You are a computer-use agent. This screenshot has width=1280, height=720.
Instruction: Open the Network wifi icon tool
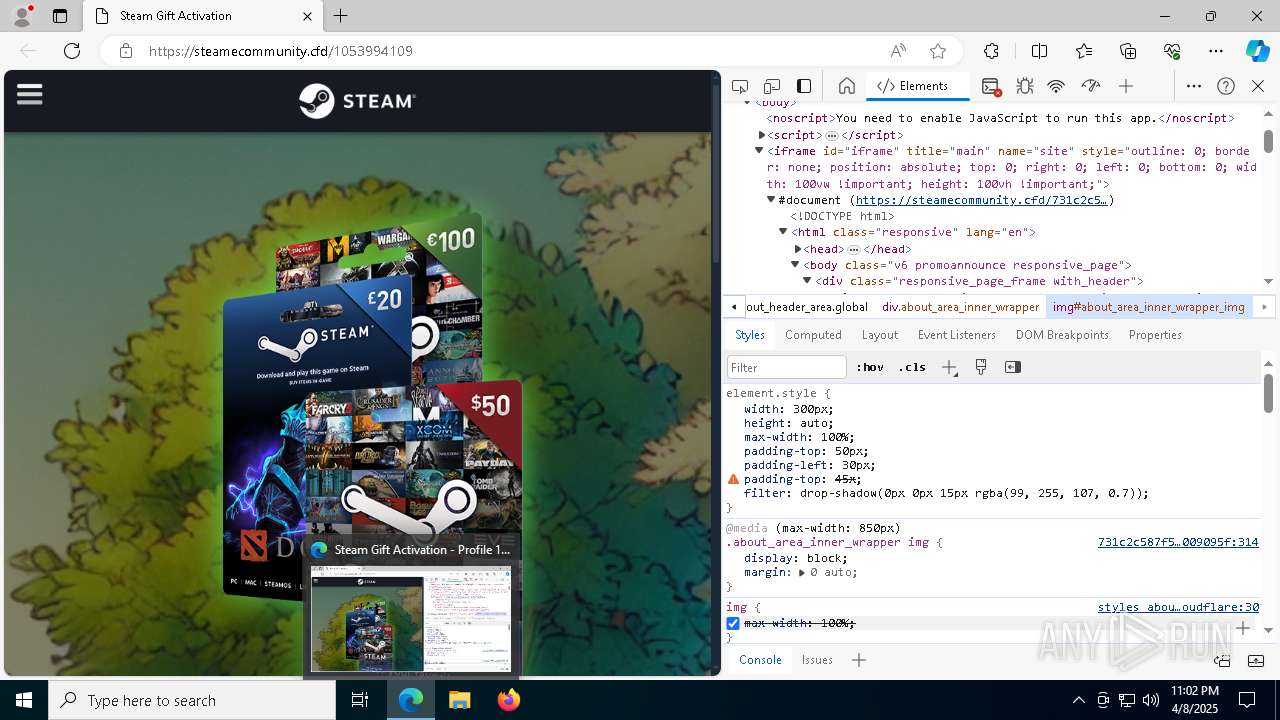(1056, 86)
